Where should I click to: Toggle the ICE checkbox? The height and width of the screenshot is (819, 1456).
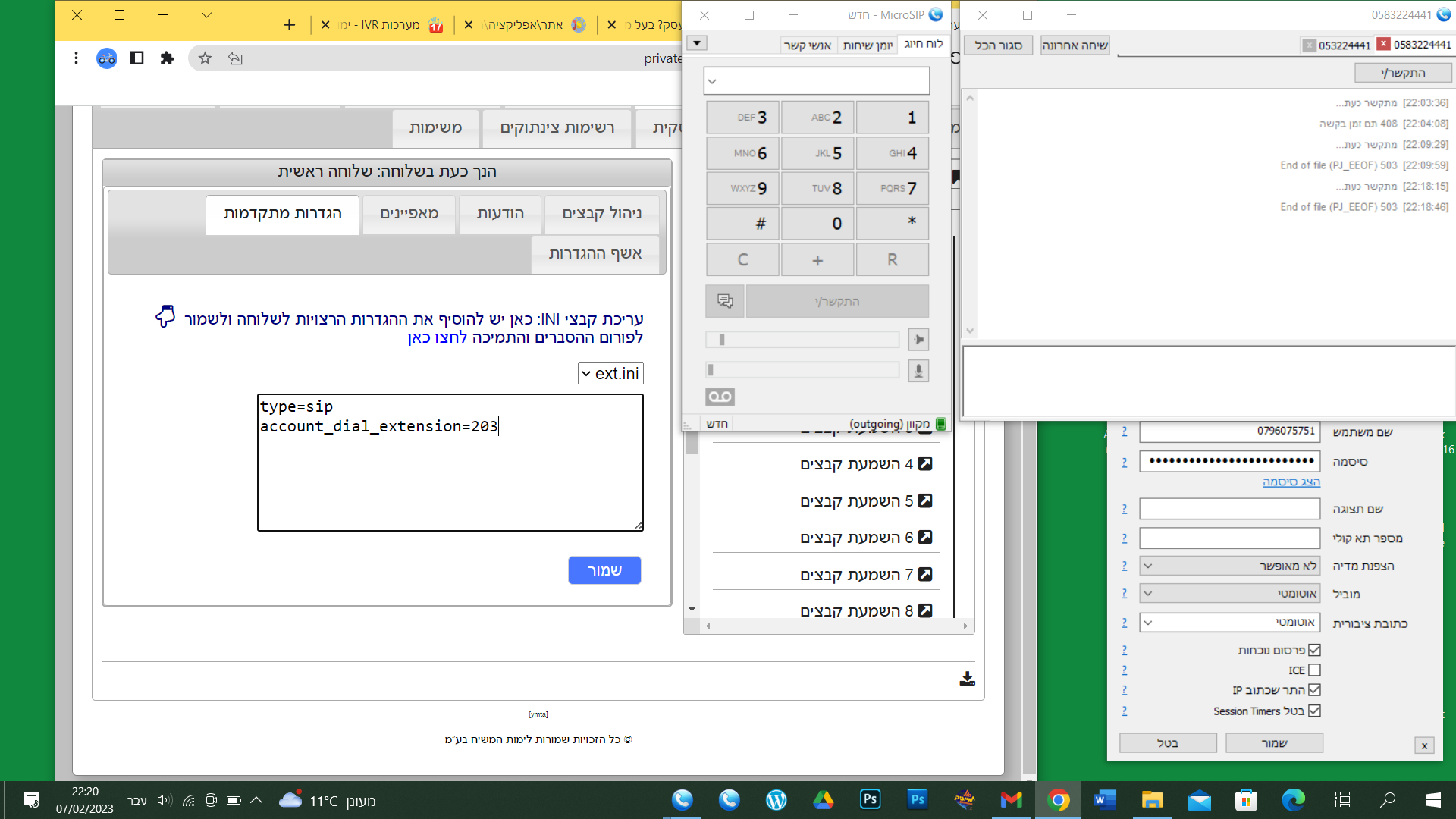(x=1314, y=670)
